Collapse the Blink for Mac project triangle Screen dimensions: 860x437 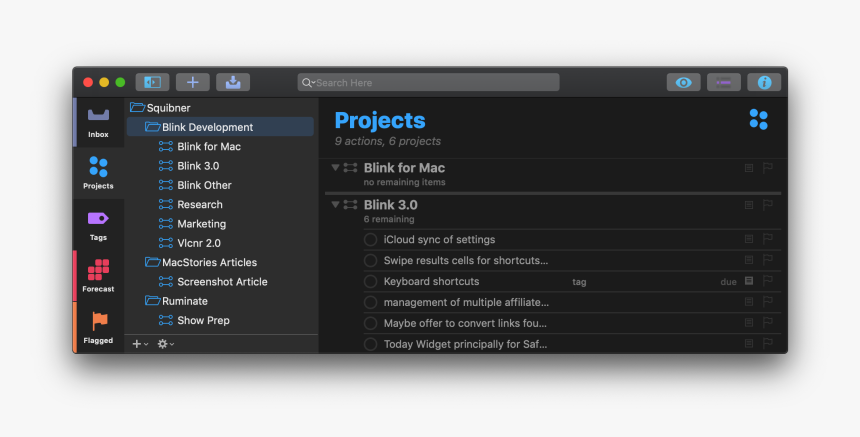click(335, 168)
